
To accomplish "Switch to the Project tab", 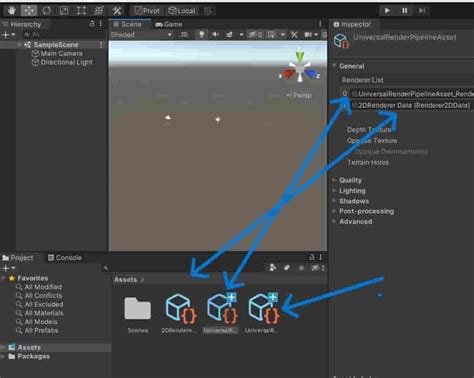I will point(18,258).
